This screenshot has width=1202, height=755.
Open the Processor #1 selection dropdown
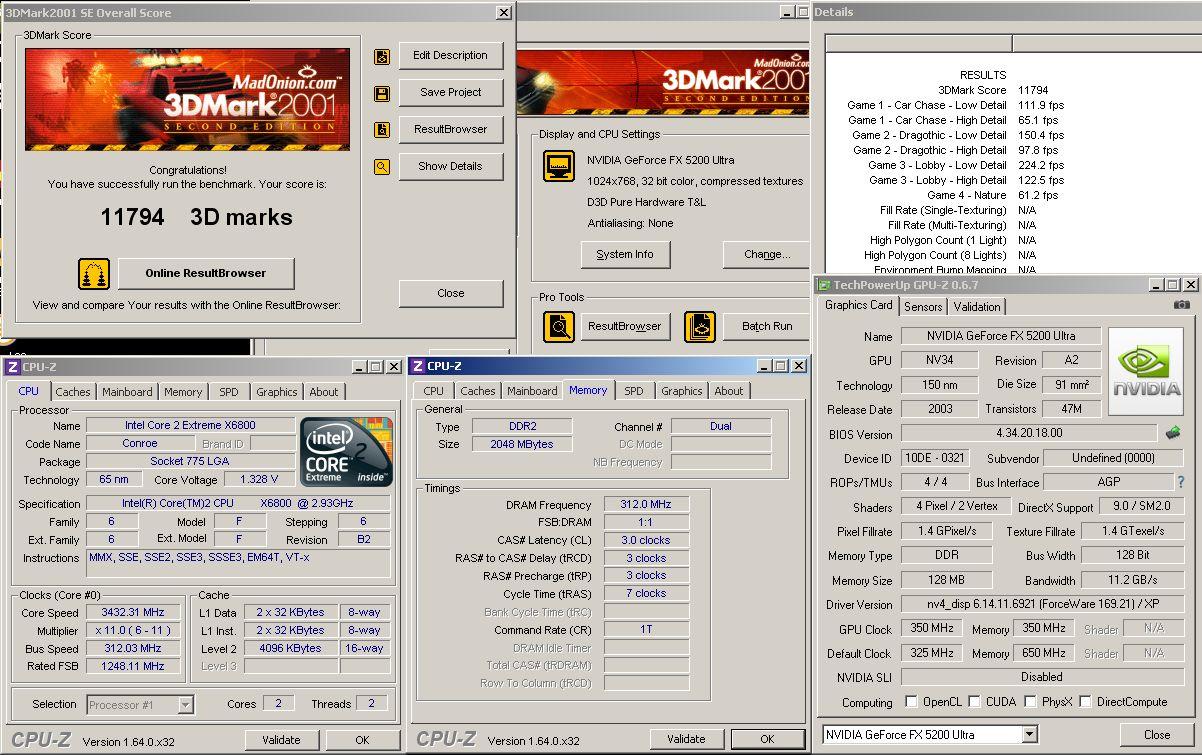tap(185, 705)
